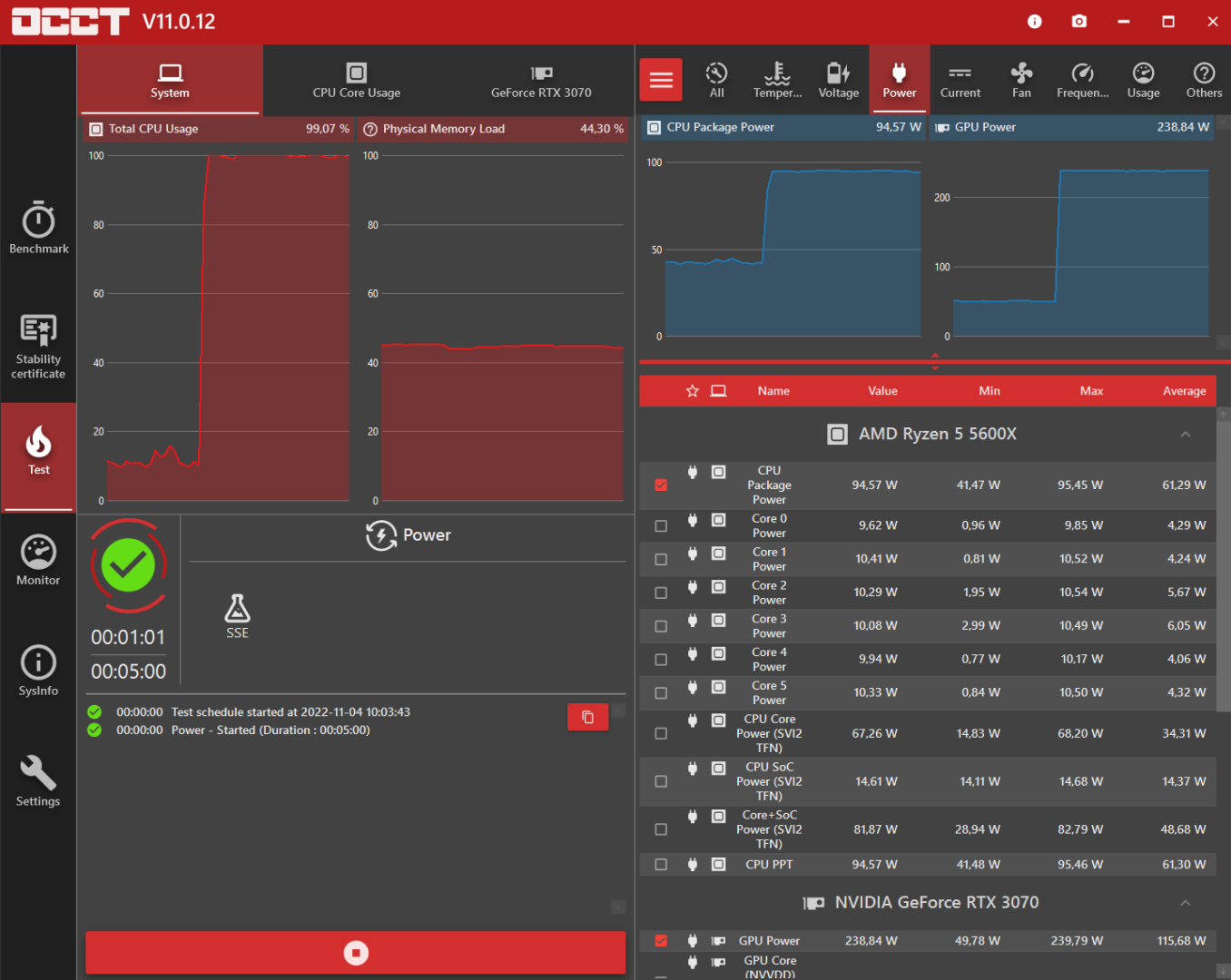Check the CPU PPT checkbox

point(661,865)
